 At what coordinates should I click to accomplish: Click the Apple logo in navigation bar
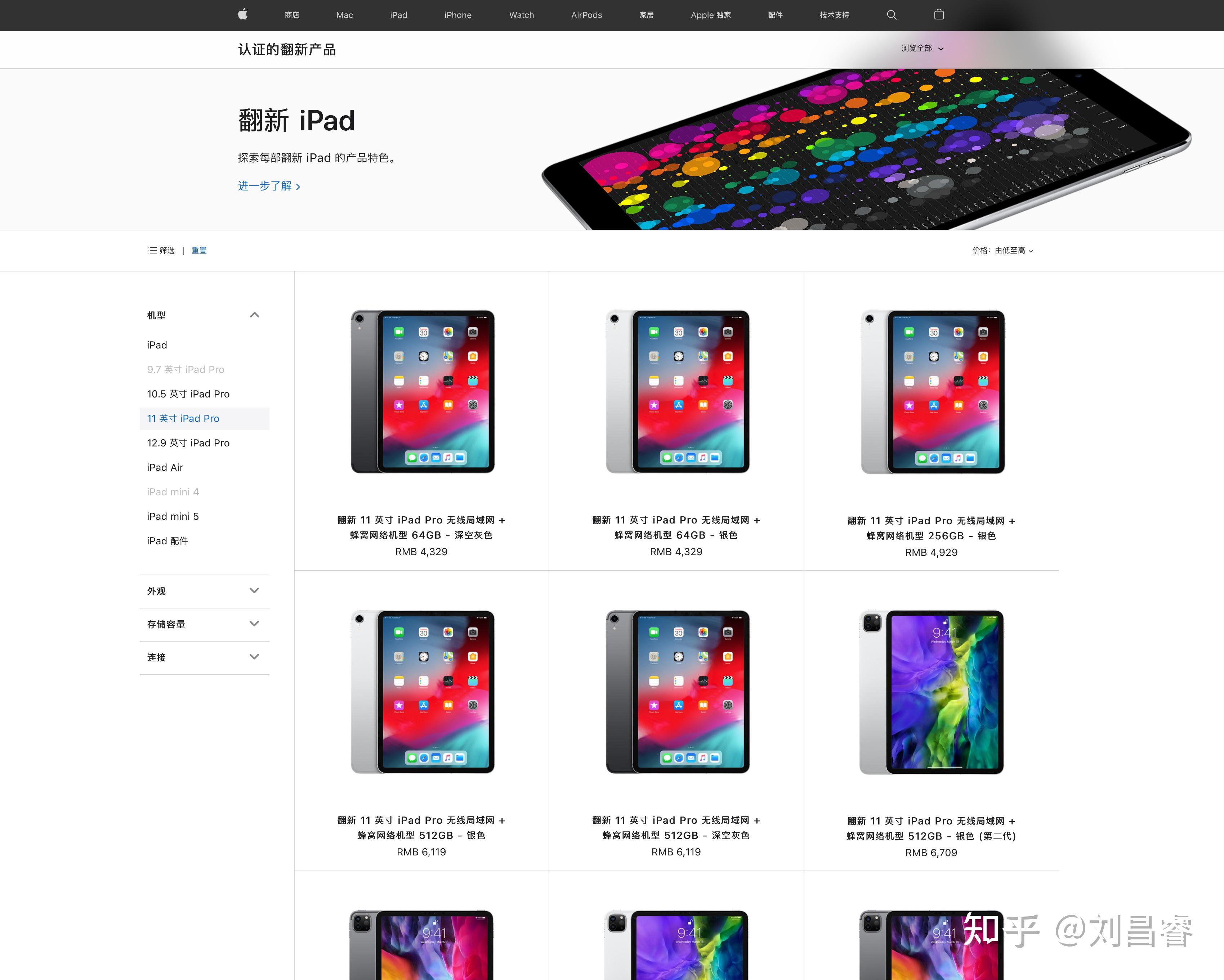[243, 15]
